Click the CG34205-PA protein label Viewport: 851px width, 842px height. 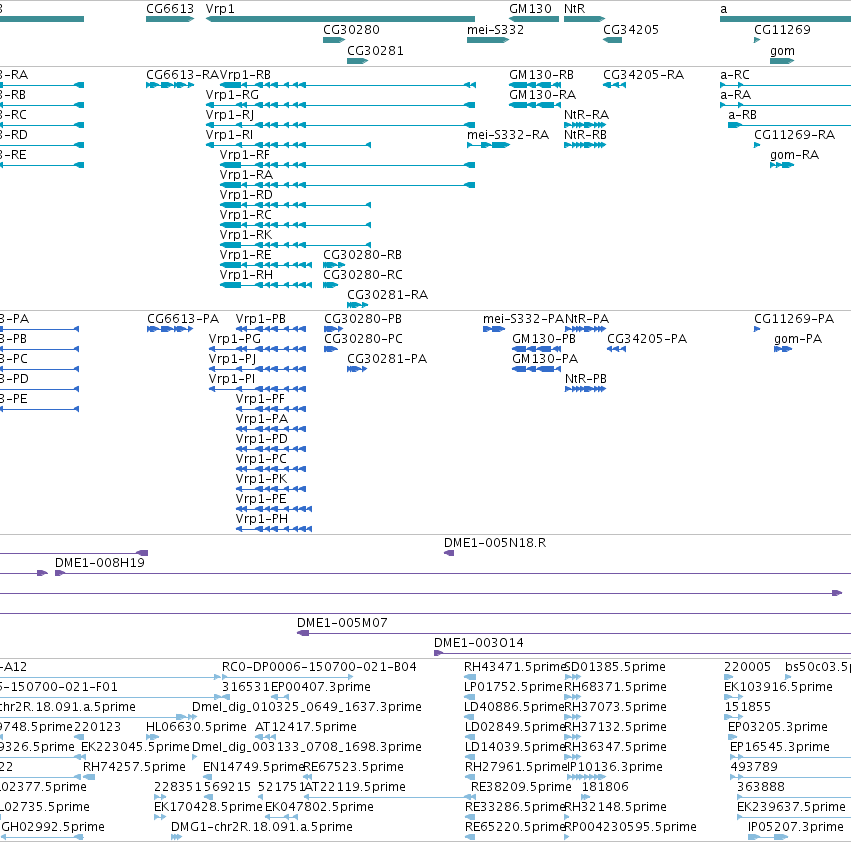click(646, 339)
